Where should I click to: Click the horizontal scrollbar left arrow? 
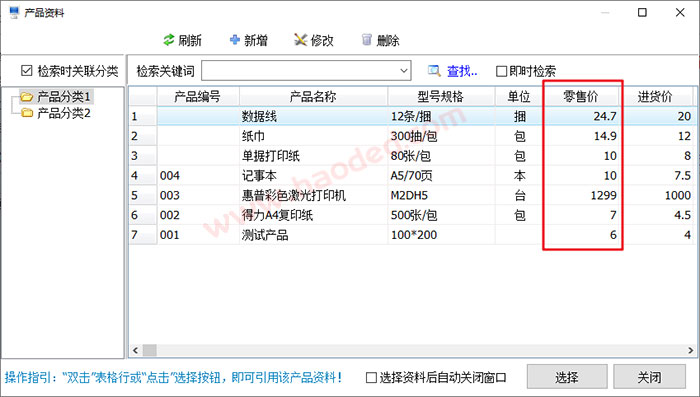click(136, 350)
